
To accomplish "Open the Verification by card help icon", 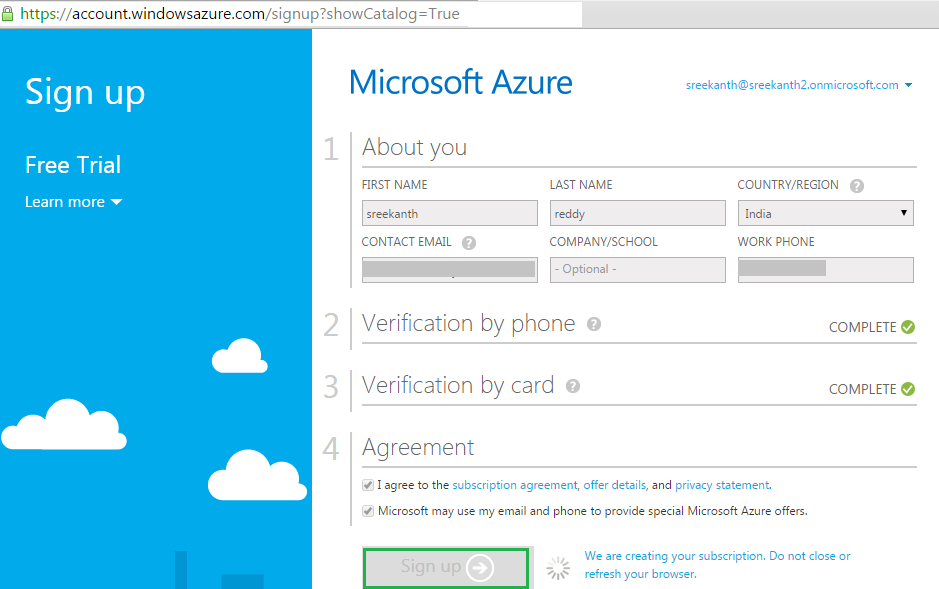I will pos(573,386).
